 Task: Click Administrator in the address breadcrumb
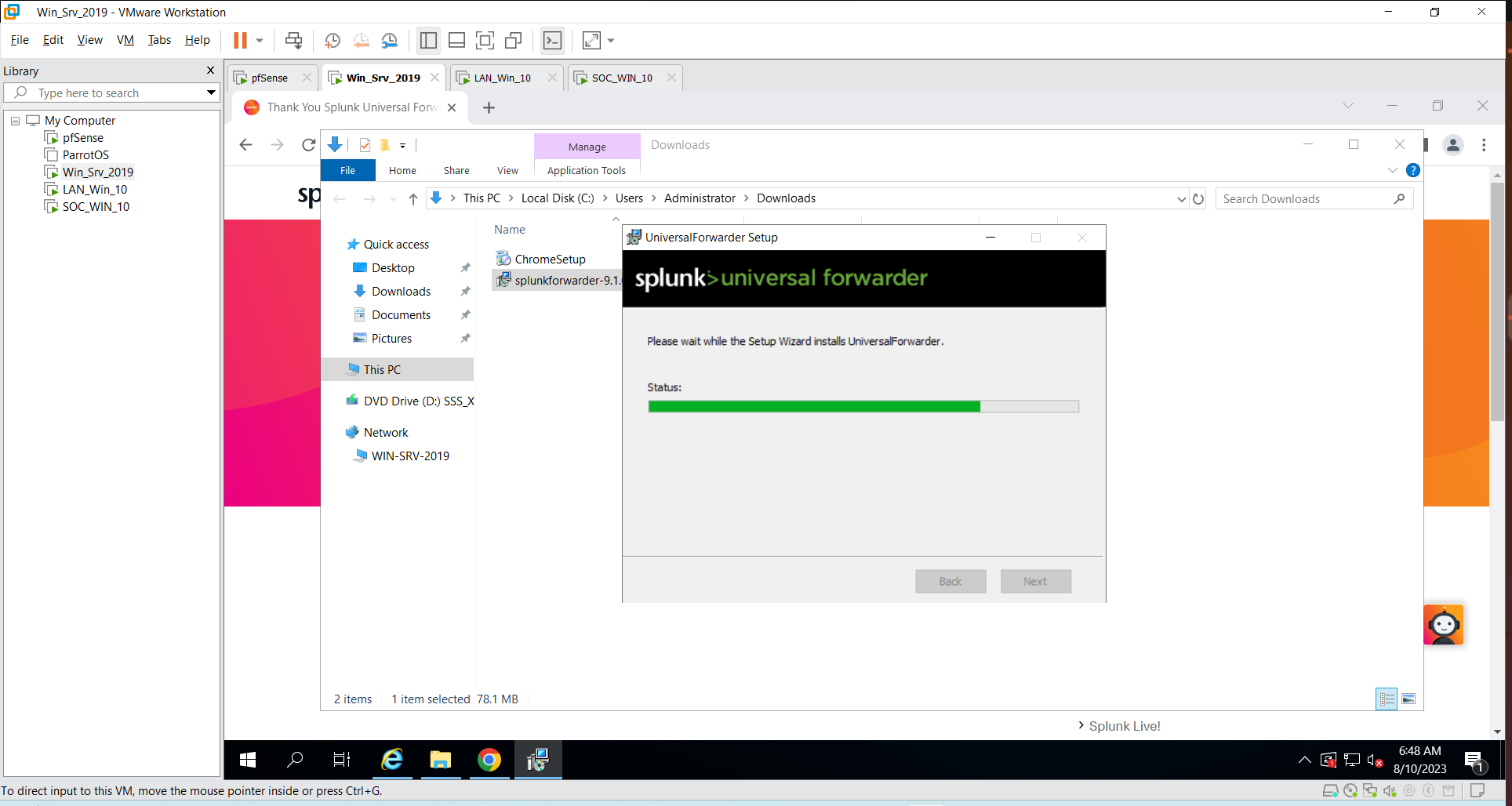pyautogui.click(x=700, y=198)
